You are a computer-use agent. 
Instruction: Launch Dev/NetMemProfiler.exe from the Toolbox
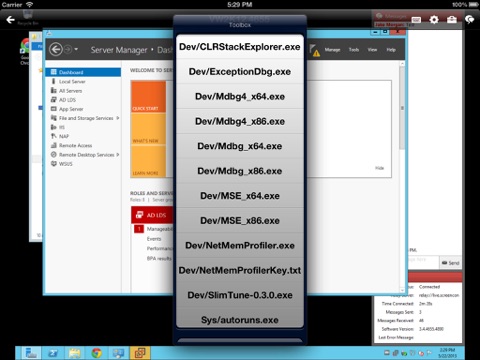coord(240,245)
